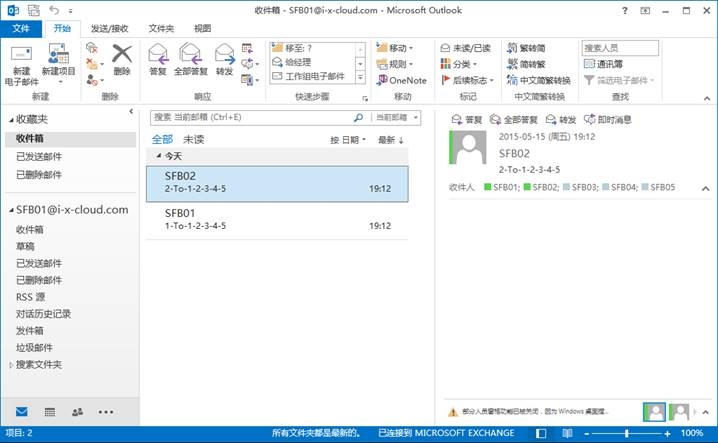Screen dimensions: 718x443
Task: Select quick step 给经理
Action: 313,62
